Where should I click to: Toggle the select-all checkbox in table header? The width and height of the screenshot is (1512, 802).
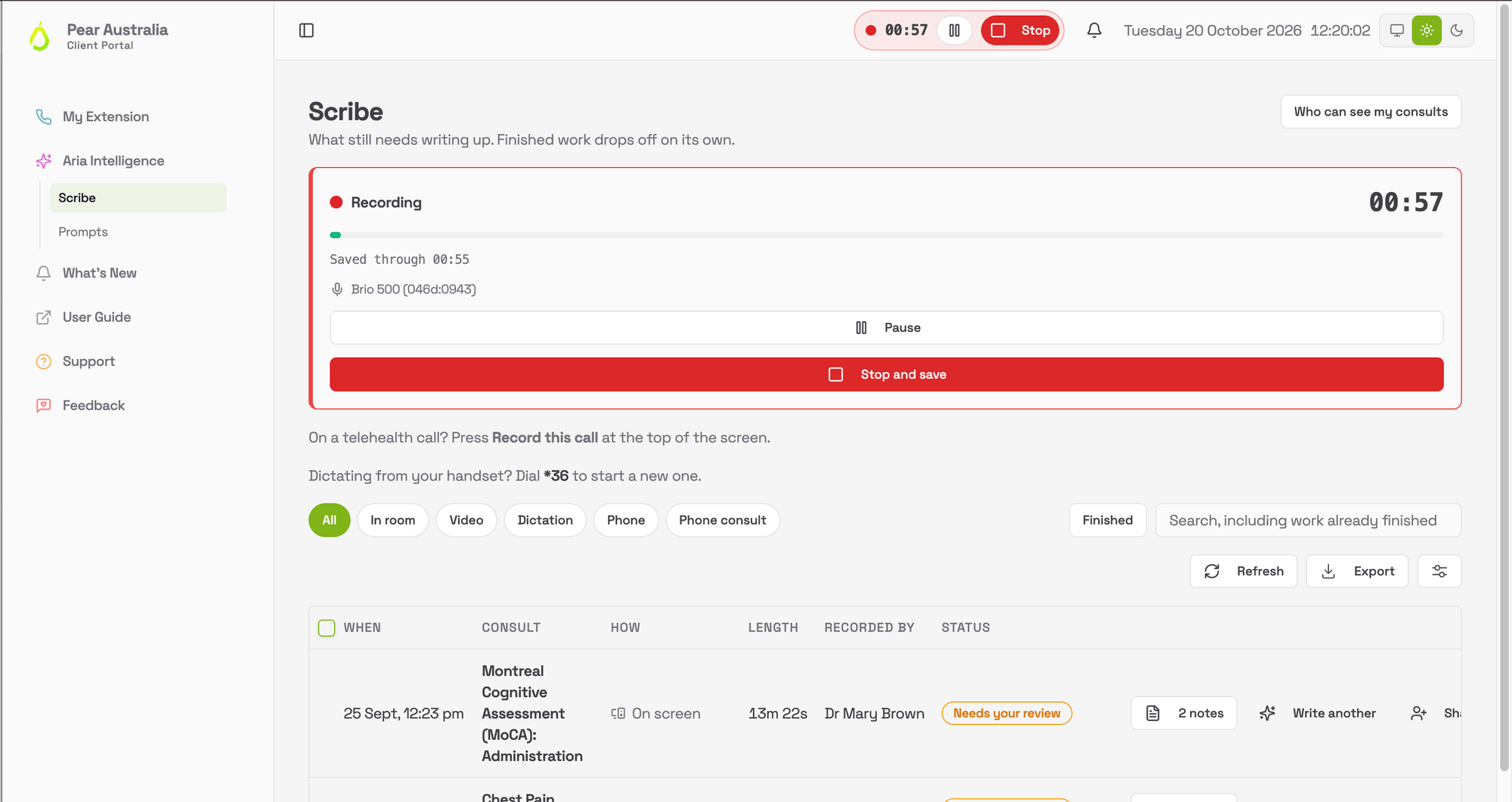pos(327,628)
